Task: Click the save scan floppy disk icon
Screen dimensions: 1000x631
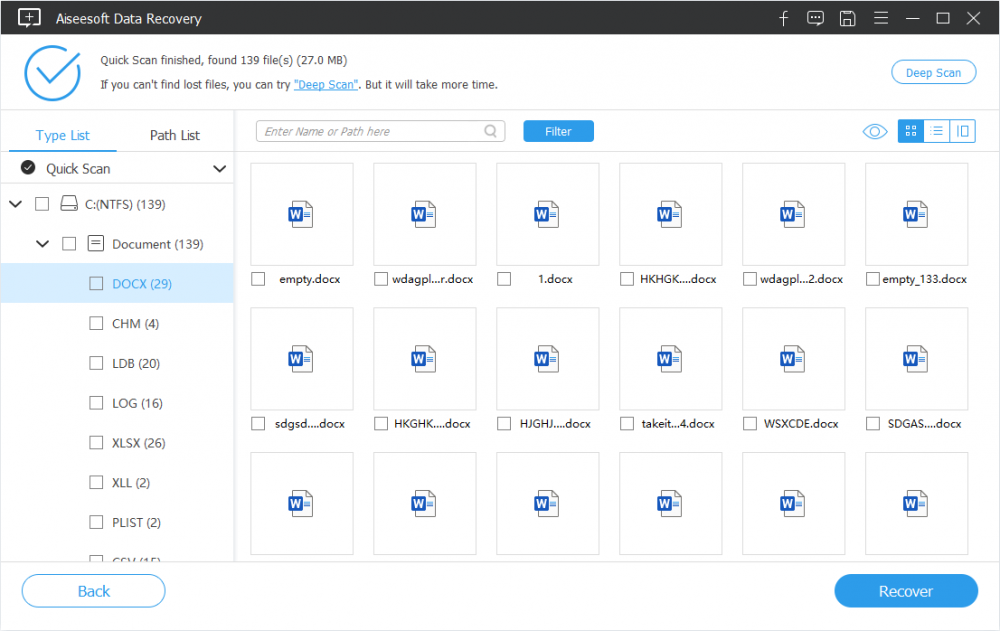Action: click(x=847, y=18)
